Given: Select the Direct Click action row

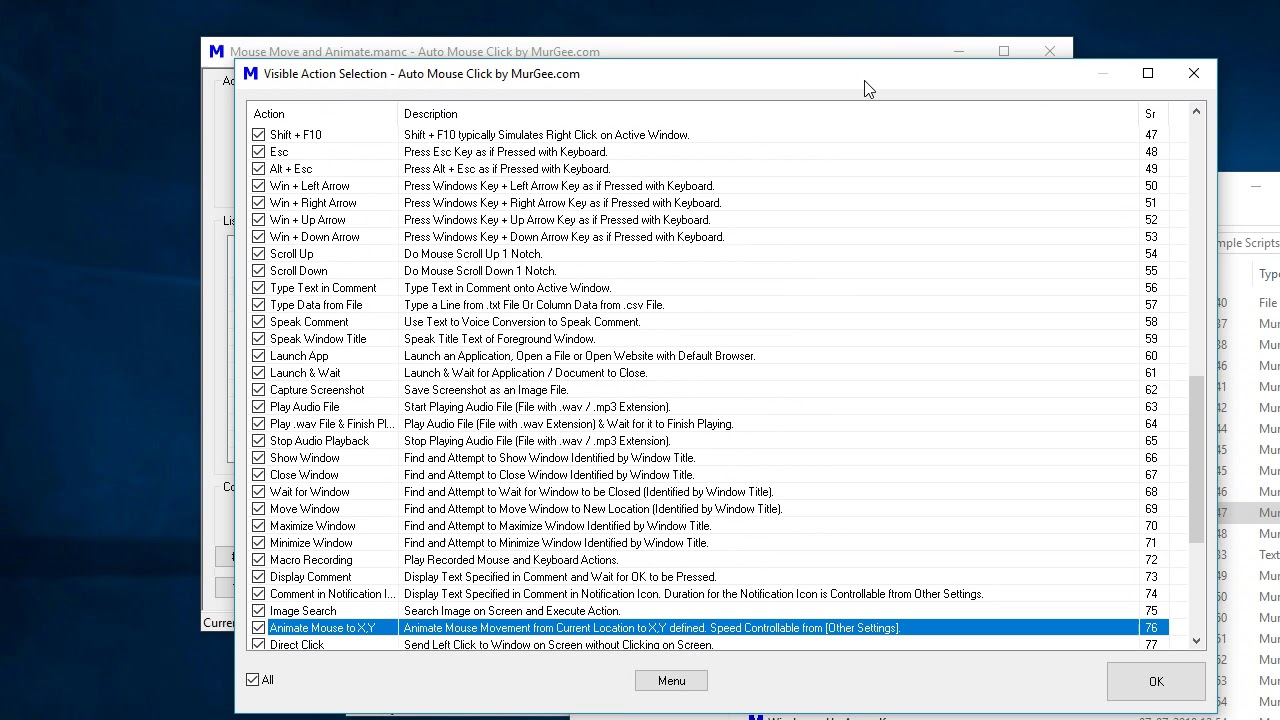Looking at the screenshot, I should point(708,645).
